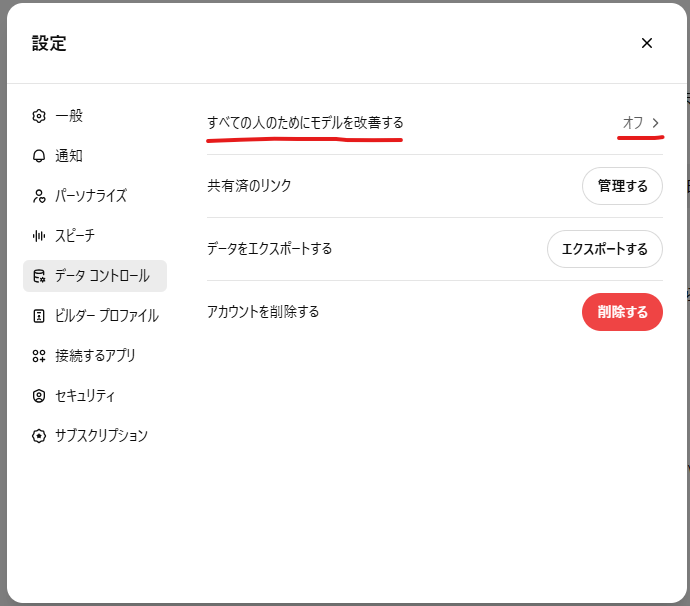Close the 設定 dialog with X
Image resolution: width=690 pixels, height=606 pixels.
646,43
